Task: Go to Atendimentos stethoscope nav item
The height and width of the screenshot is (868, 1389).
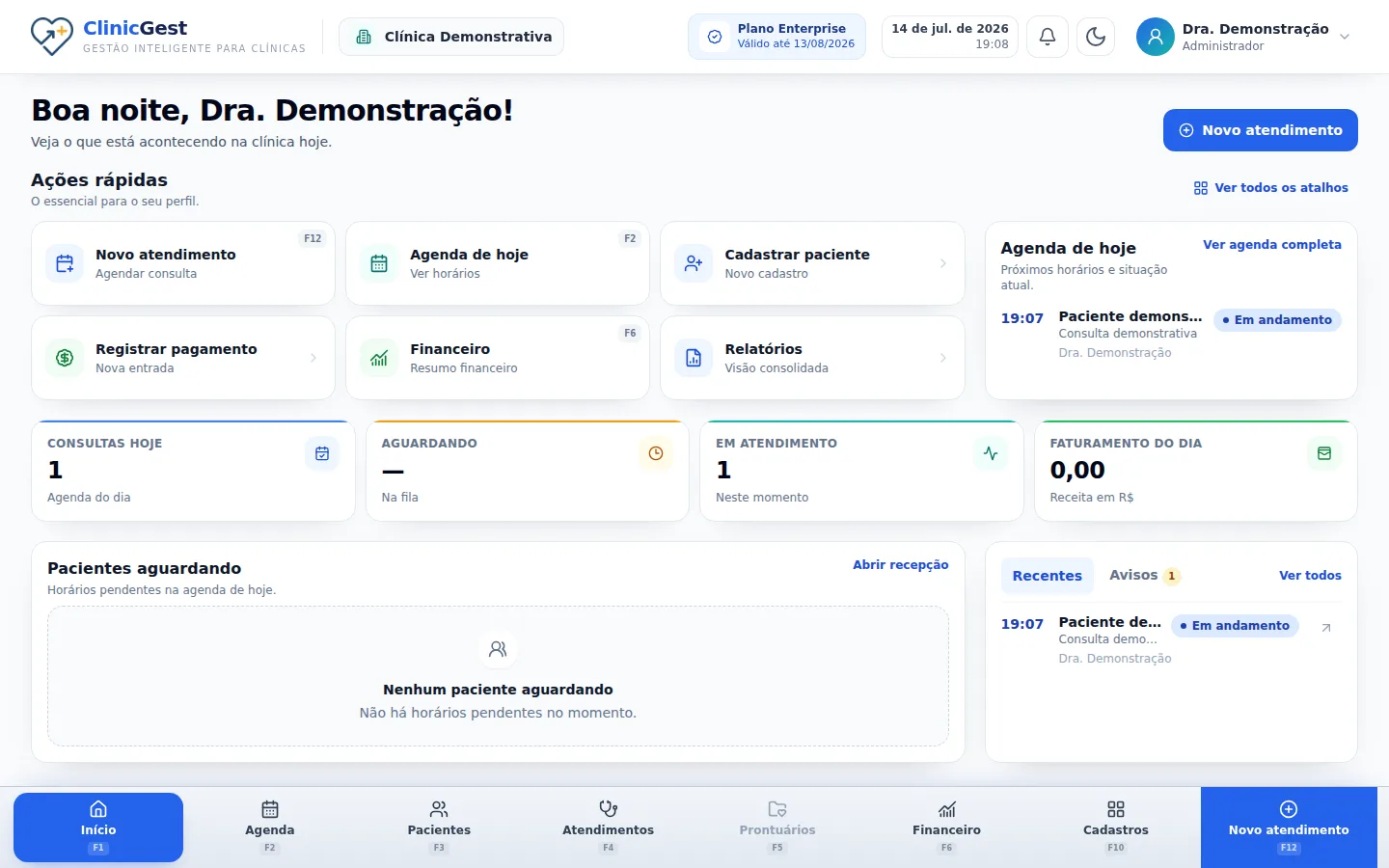Action: [608, 827]
